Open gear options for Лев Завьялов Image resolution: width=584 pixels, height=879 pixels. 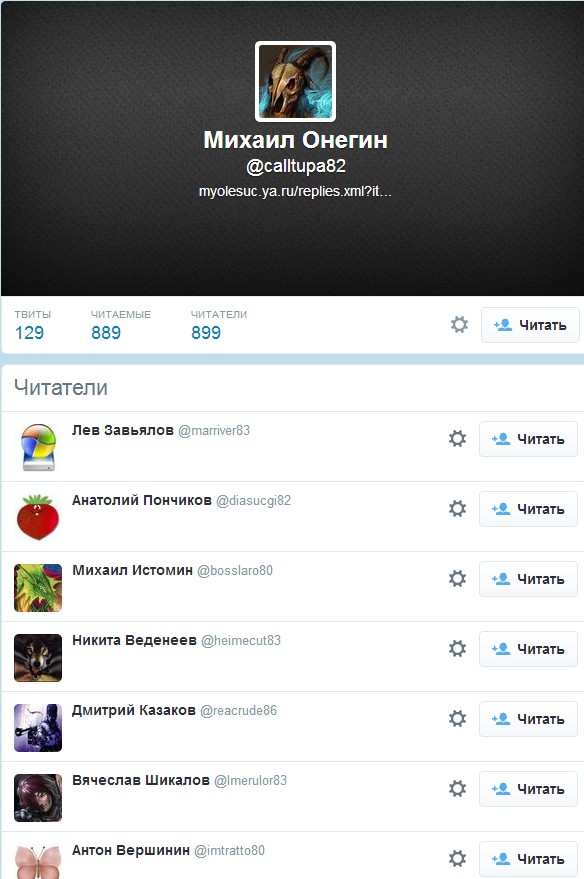coord(457,438)
